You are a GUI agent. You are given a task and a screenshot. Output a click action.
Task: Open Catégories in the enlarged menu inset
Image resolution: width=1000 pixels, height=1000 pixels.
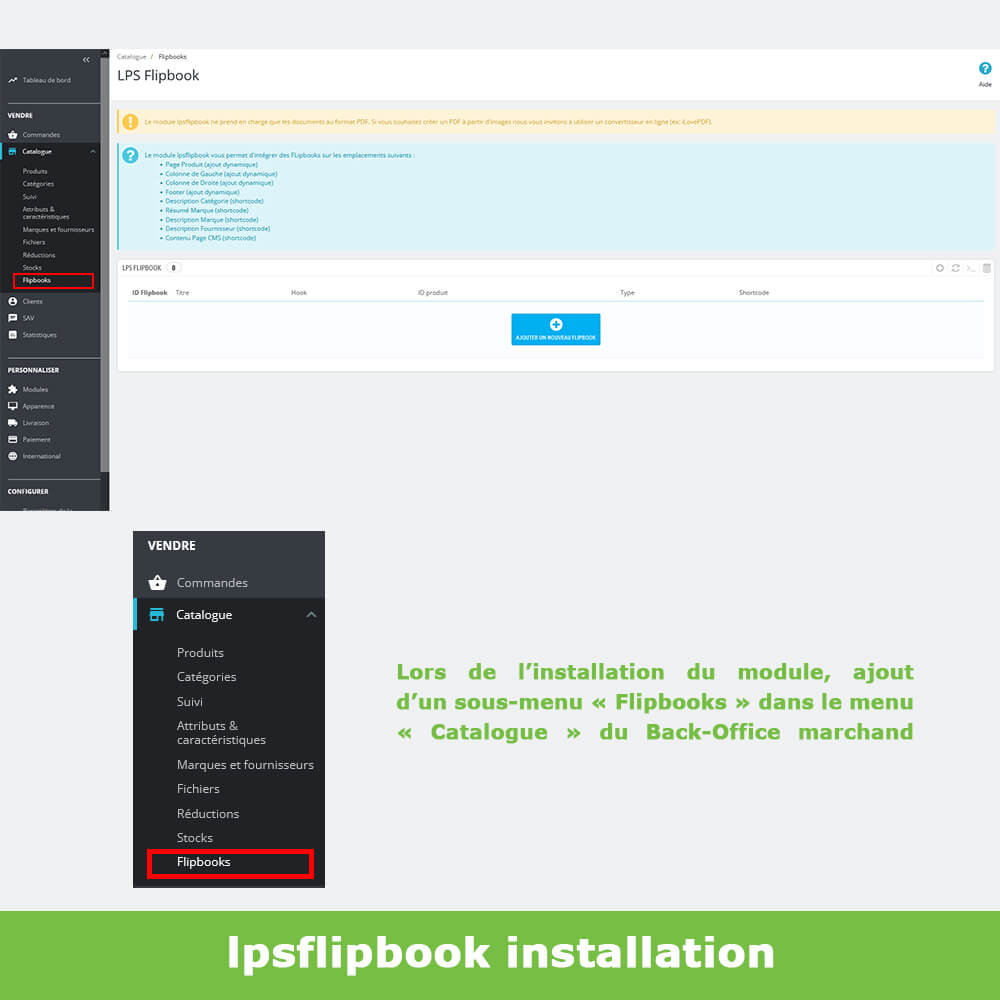coord(207,677)
